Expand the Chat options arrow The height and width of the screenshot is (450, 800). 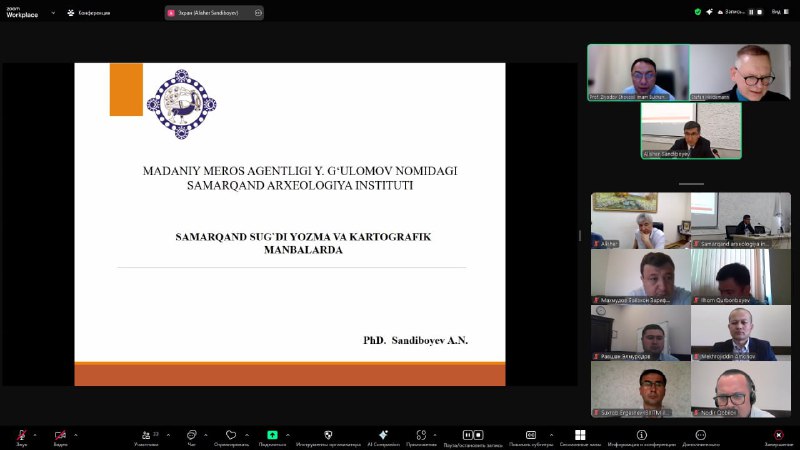206,435
